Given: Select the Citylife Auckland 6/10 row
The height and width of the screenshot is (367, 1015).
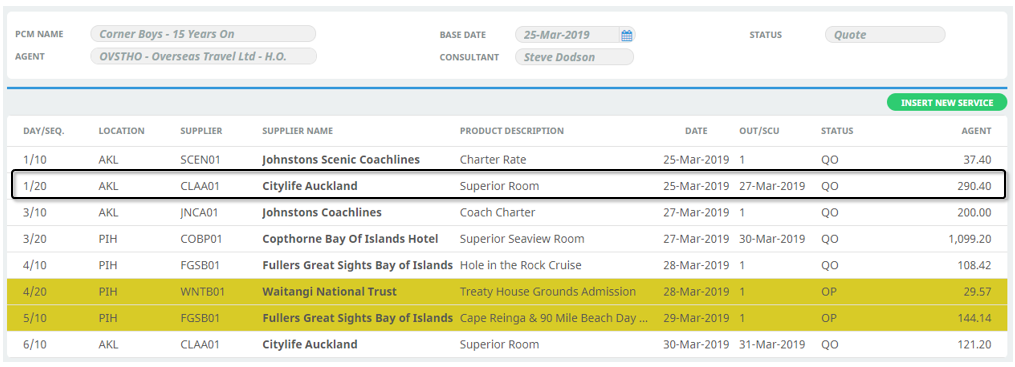Looking at the screenshot, I should 508,344.
